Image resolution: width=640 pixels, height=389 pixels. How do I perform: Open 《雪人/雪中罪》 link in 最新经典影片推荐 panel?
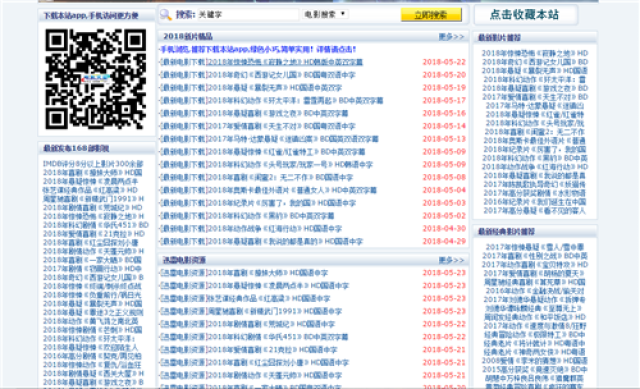tap(535, 247)
